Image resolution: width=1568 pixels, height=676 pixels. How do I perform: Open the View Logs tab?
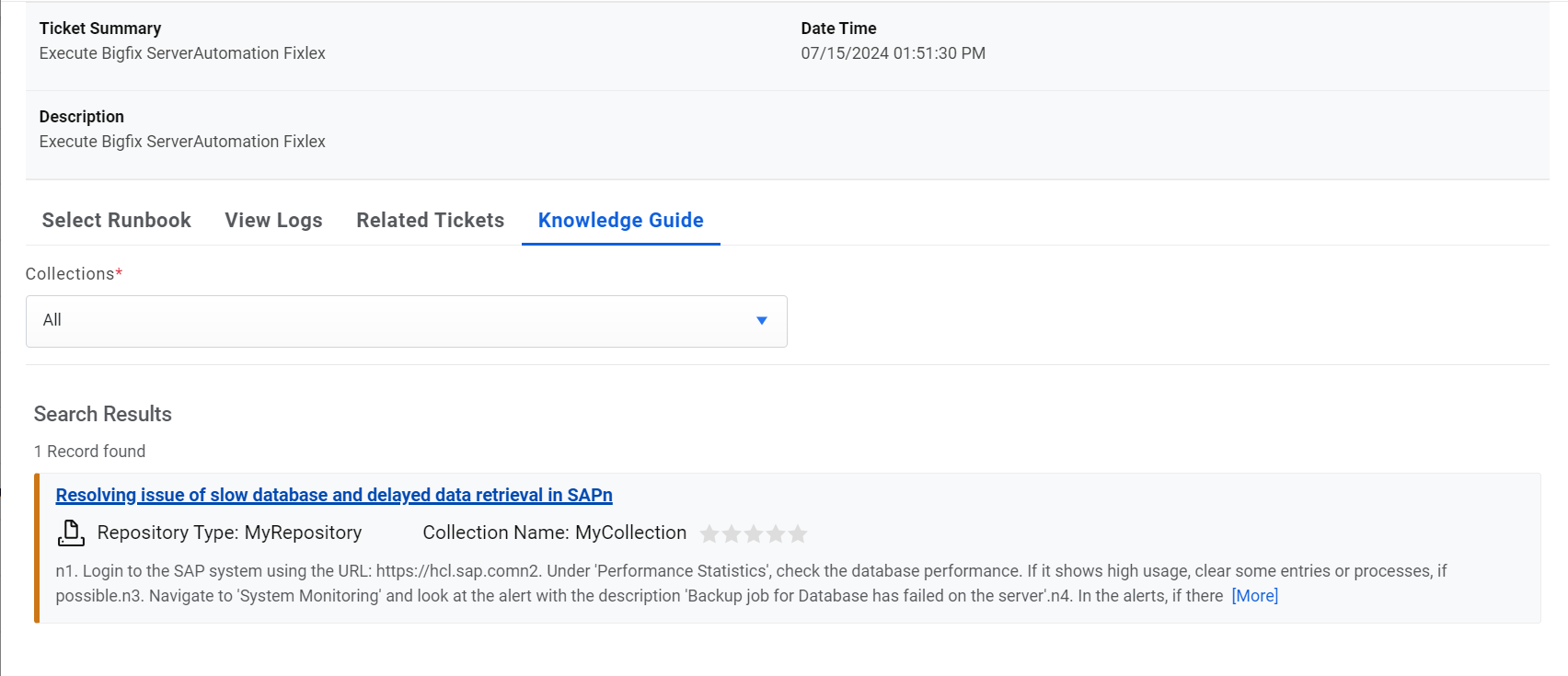pos(273,221)
